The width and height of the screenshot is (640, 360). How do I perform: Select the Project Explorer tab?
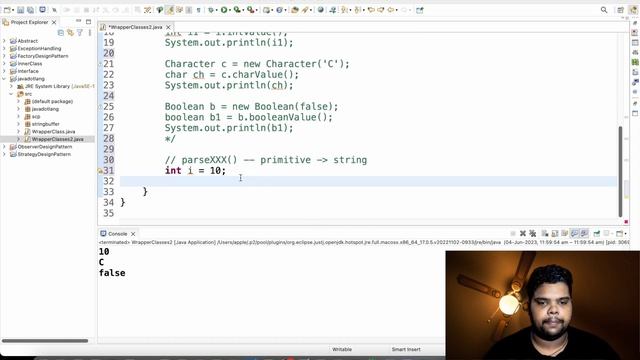coord(29,22)
